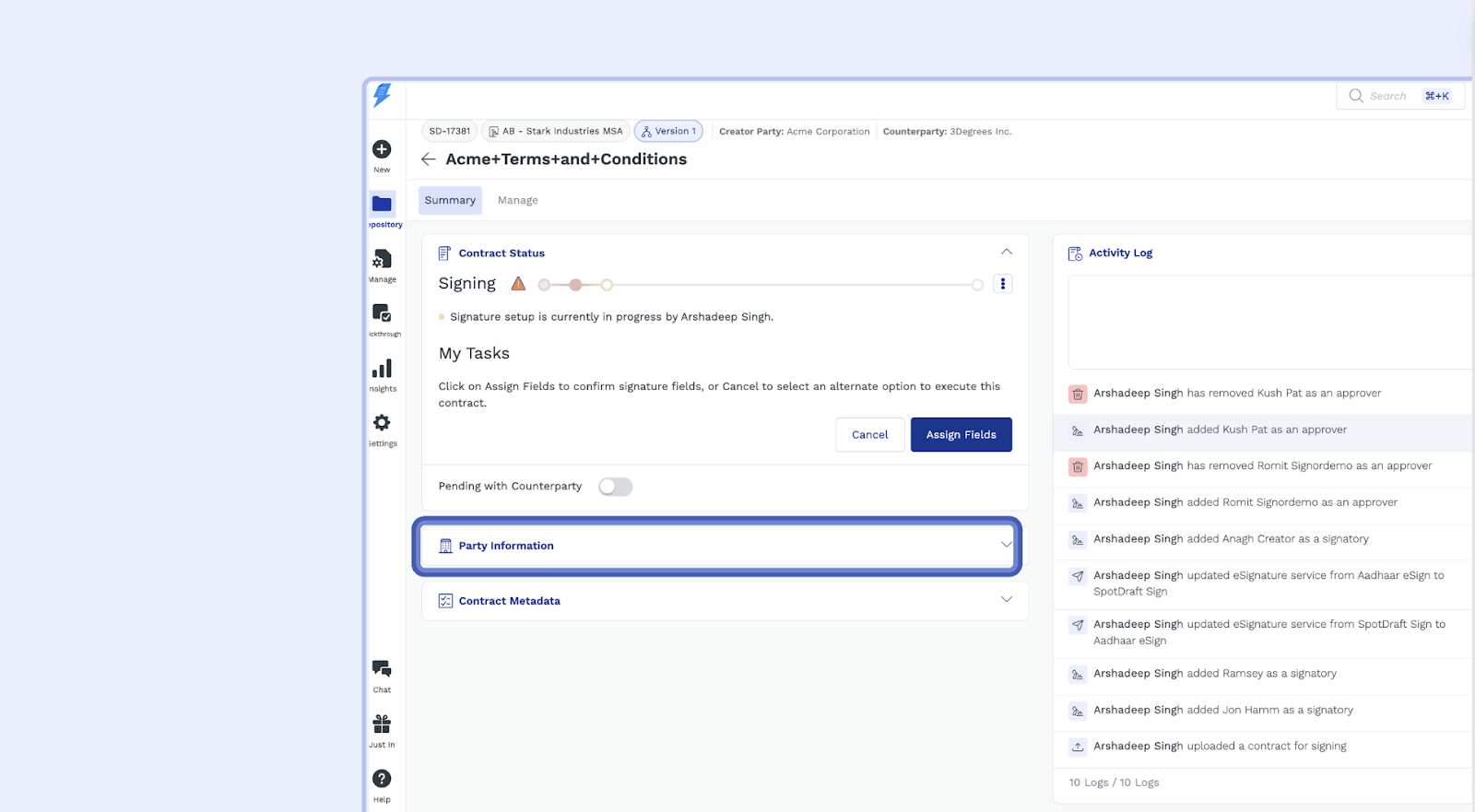This screenshot has height=812, width=1475.
Task: Open the Just In gift icon
Action: pyautogui.click(x=382, y=724)
